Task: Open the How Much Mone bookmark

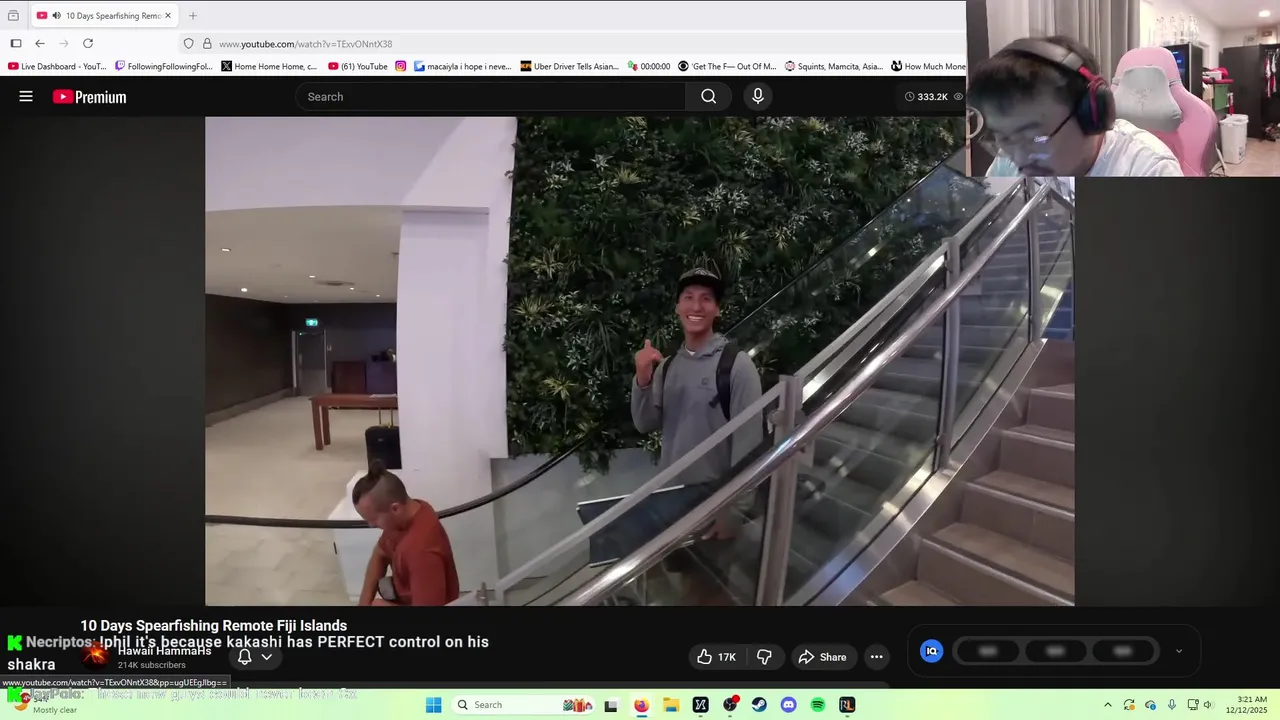Action: pyautogui.click(x=928, y=66)
